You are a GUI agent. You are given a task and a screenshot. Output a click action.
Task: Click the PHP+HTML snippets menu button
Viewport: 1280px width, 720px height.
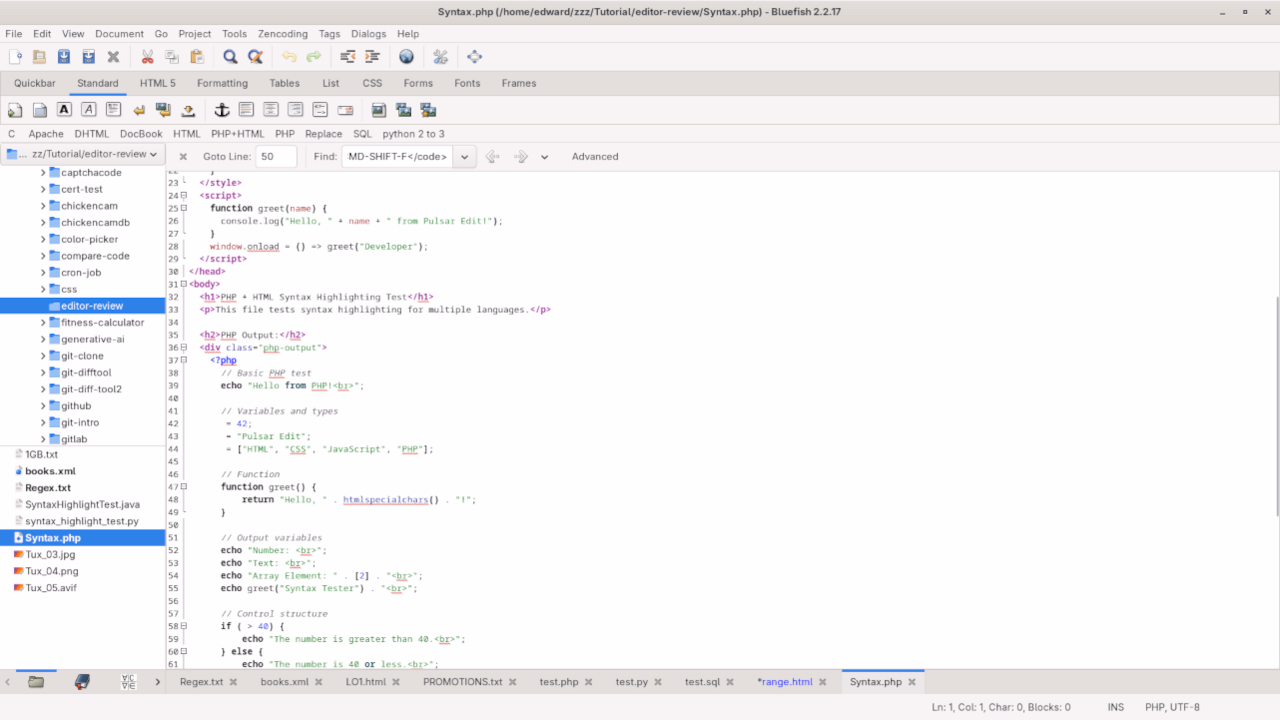pos(238,134)
